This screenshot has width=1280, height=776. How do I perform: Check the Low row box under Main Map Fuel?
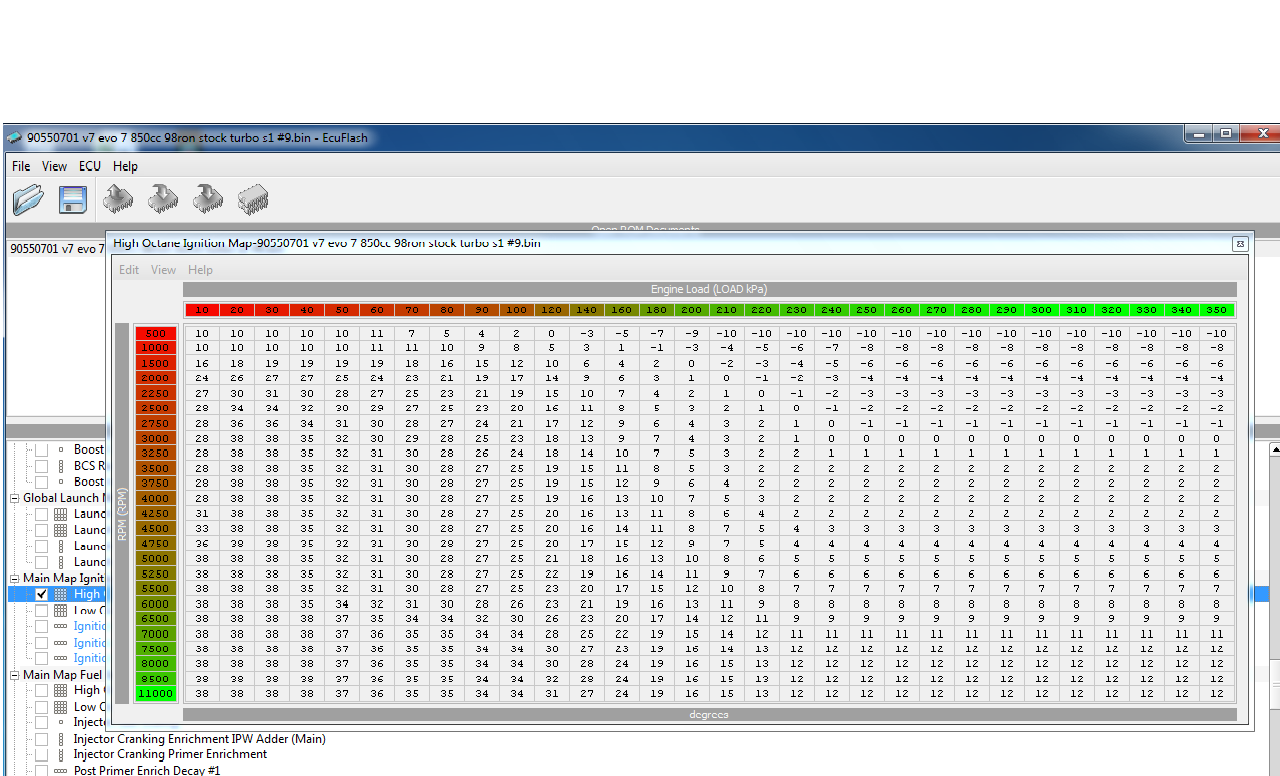coord(41,706)
